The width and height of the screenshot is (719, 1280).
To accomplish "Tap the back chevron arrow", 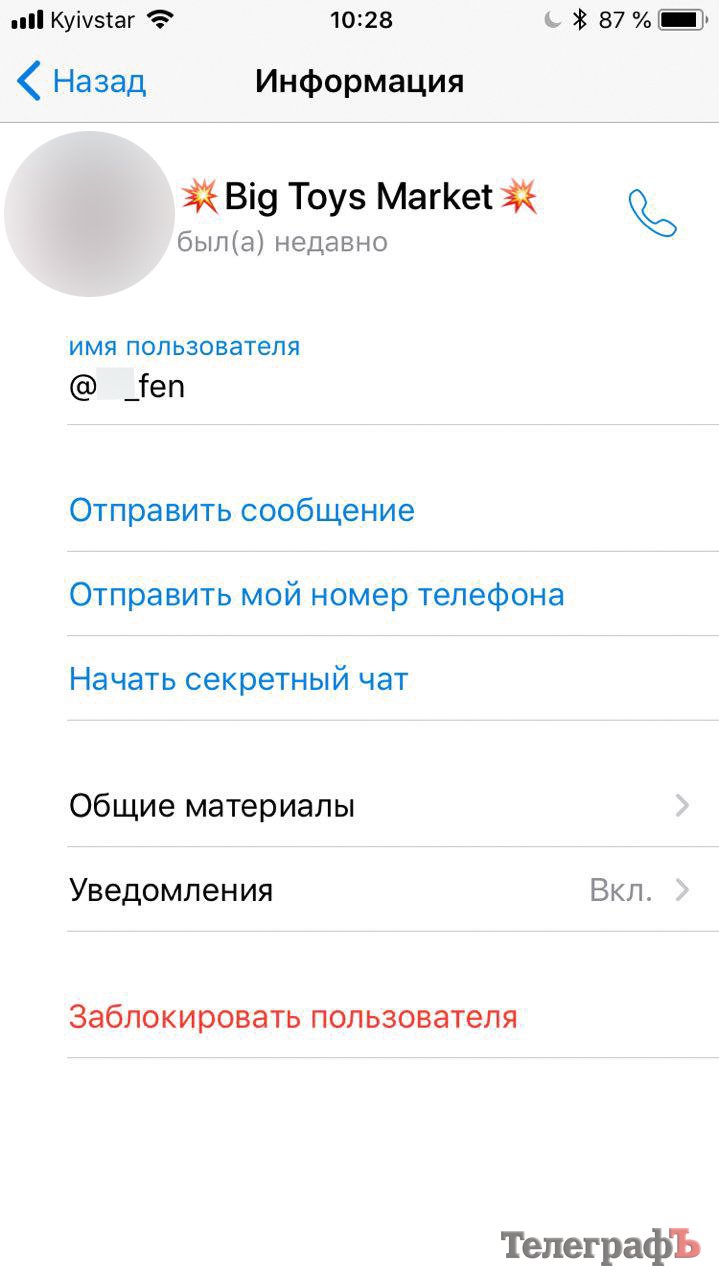I will [x=29, y=81].
